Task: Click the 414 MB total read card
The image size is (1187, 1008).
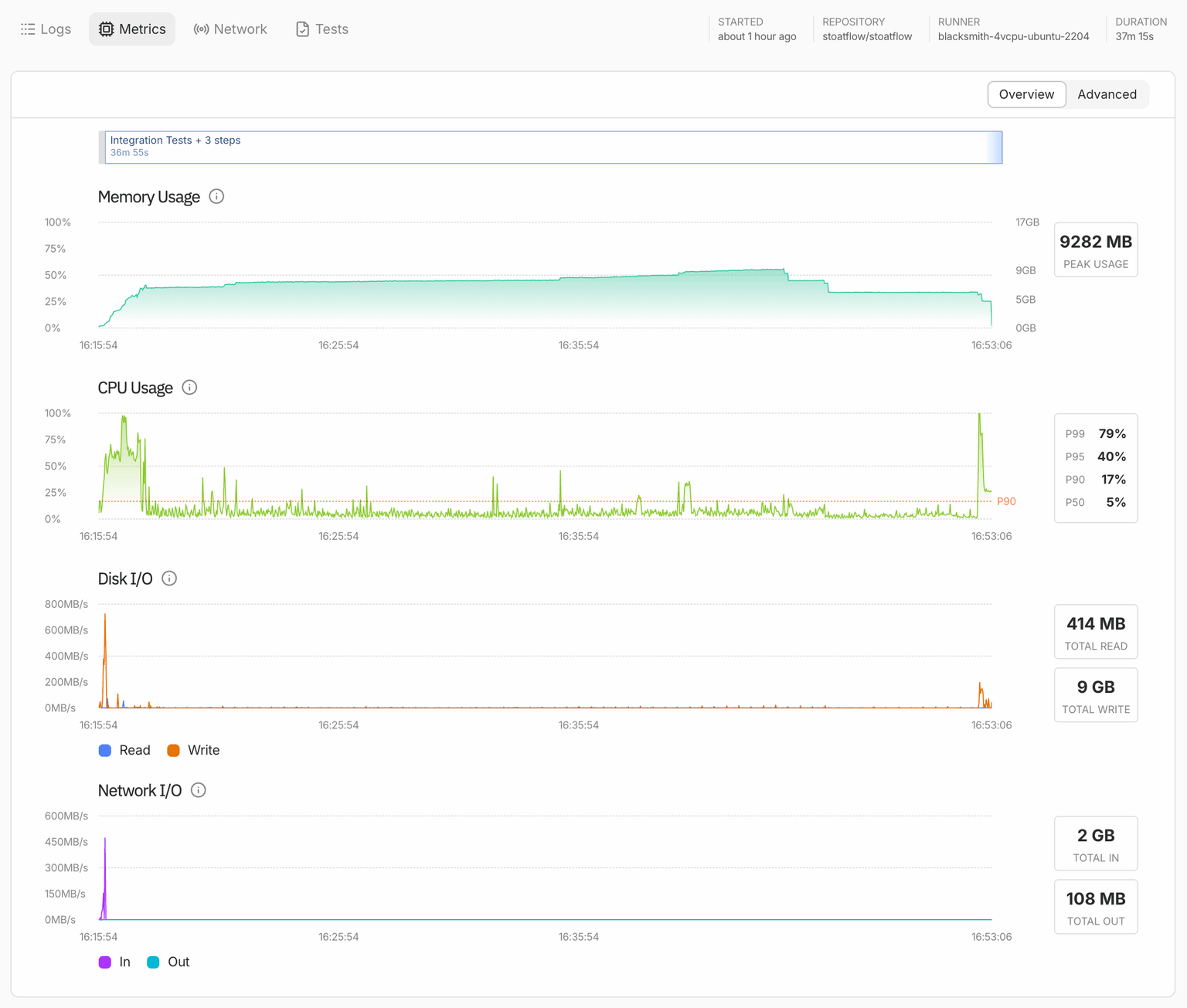Action: (1096, 632)
